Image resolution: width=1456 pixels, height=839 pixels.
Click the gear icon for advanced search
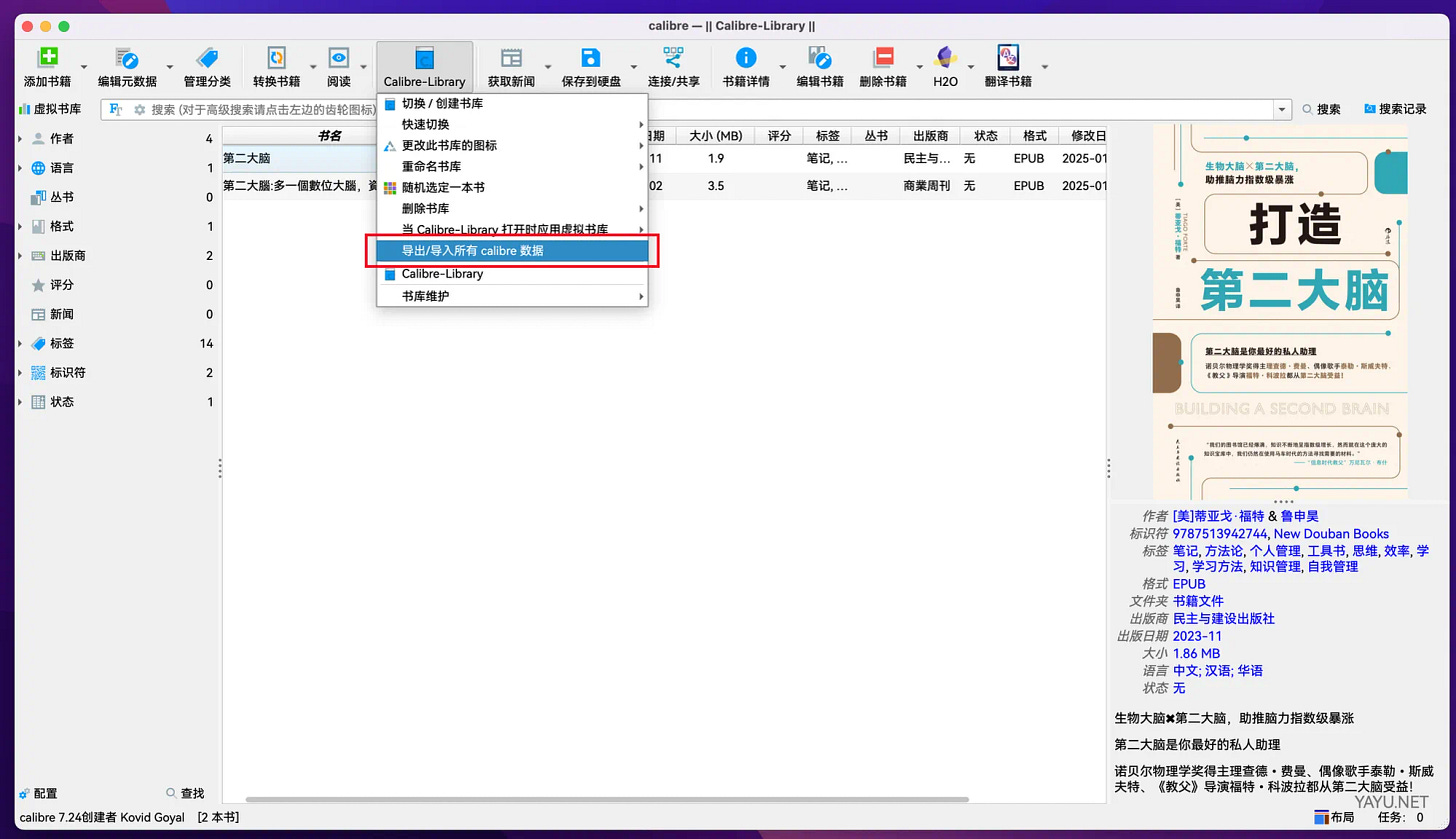click(140, 109)
